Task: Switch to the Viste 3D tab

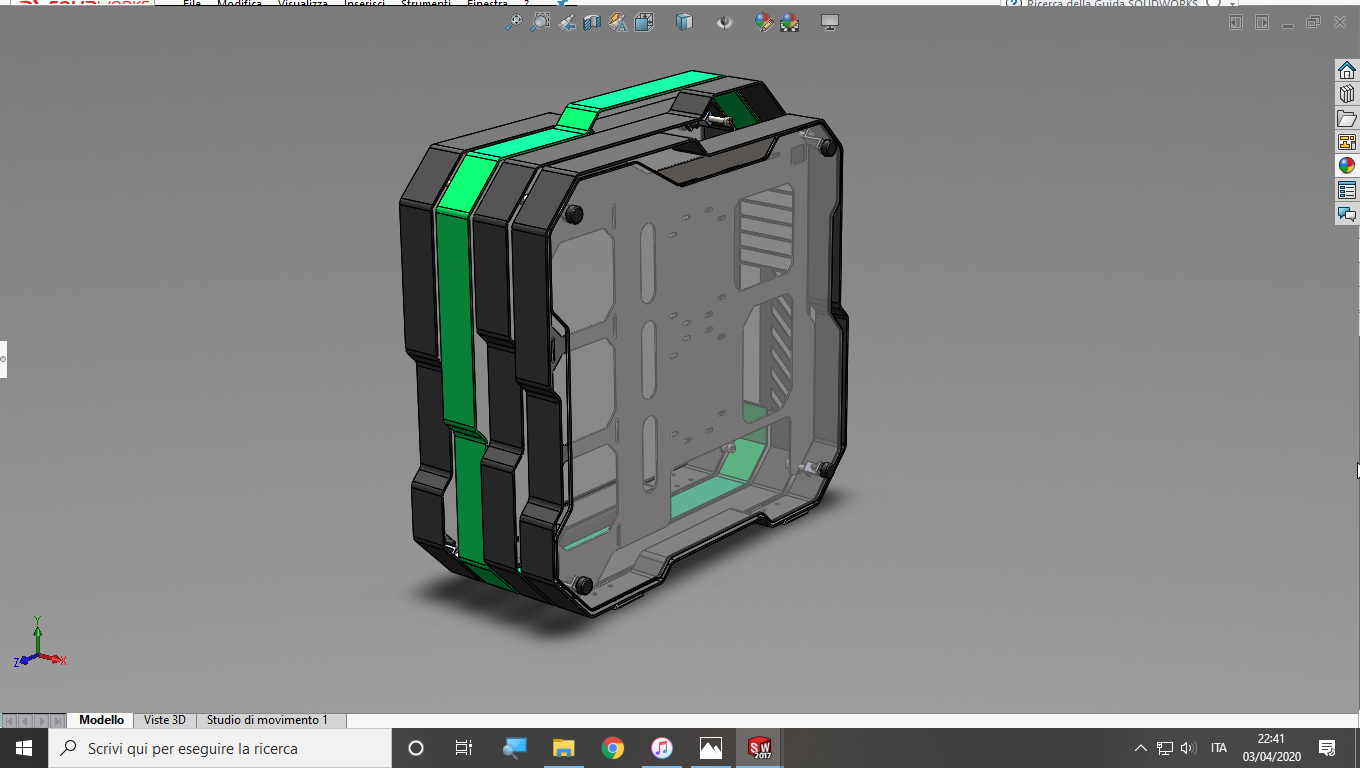Action: pos(165,720)
